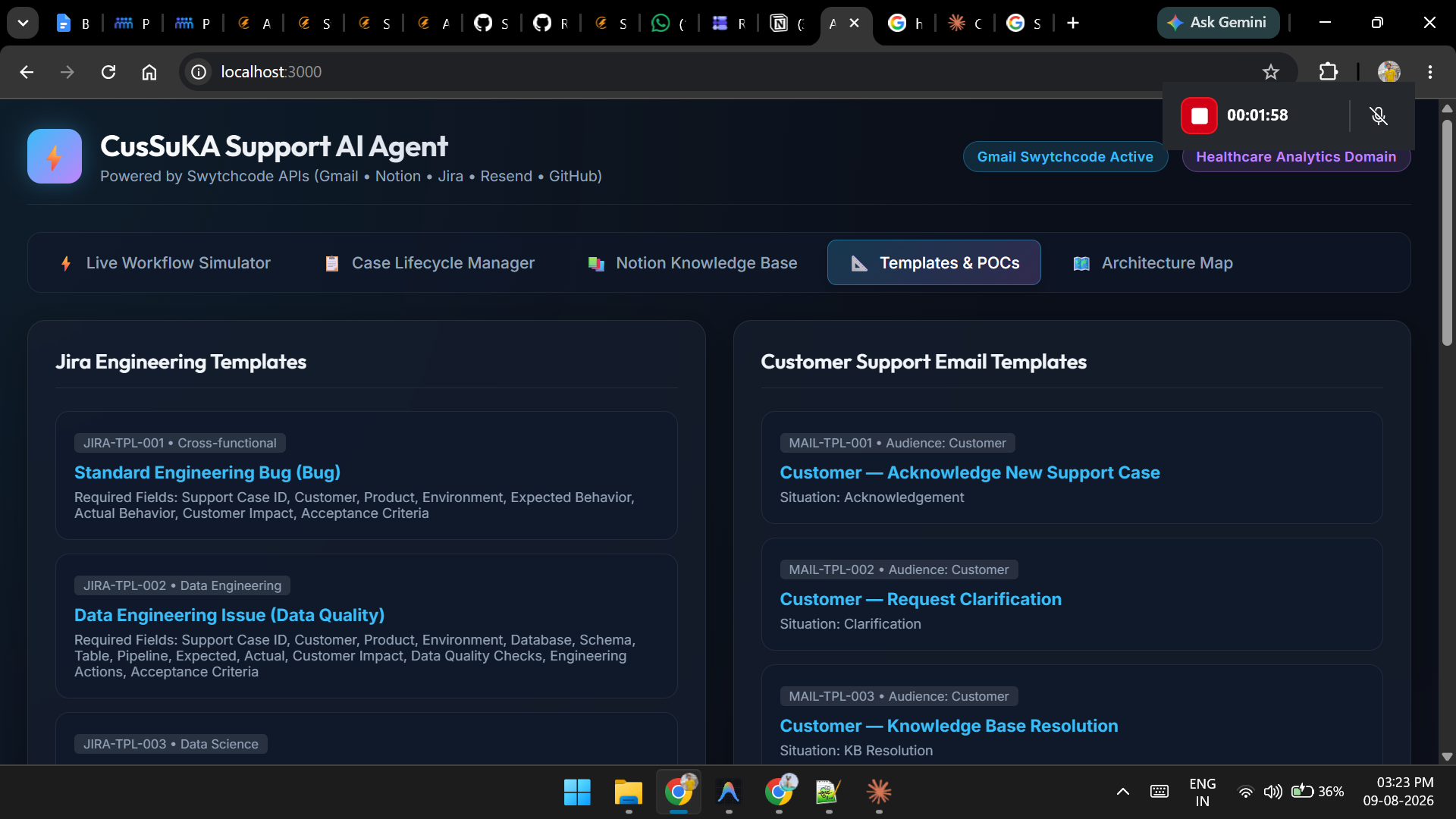Bookmark this page with the star
1456x819 pixels.
click(x=1271, y=72)
